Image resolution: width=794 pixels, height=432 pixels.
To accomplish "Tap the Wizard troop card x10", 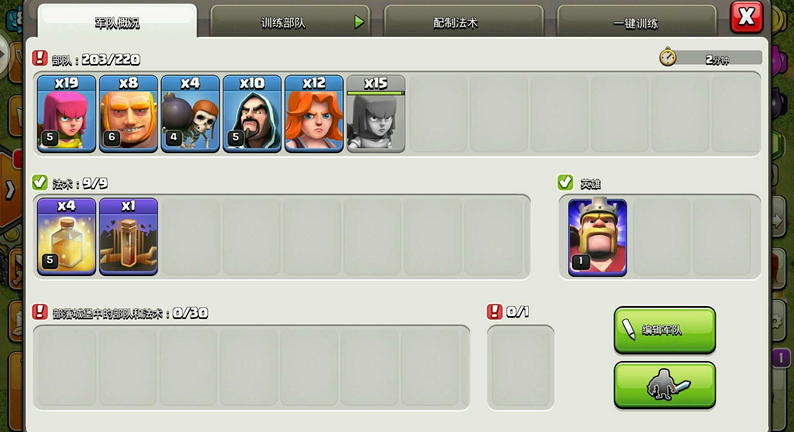I will click(252, 113).
